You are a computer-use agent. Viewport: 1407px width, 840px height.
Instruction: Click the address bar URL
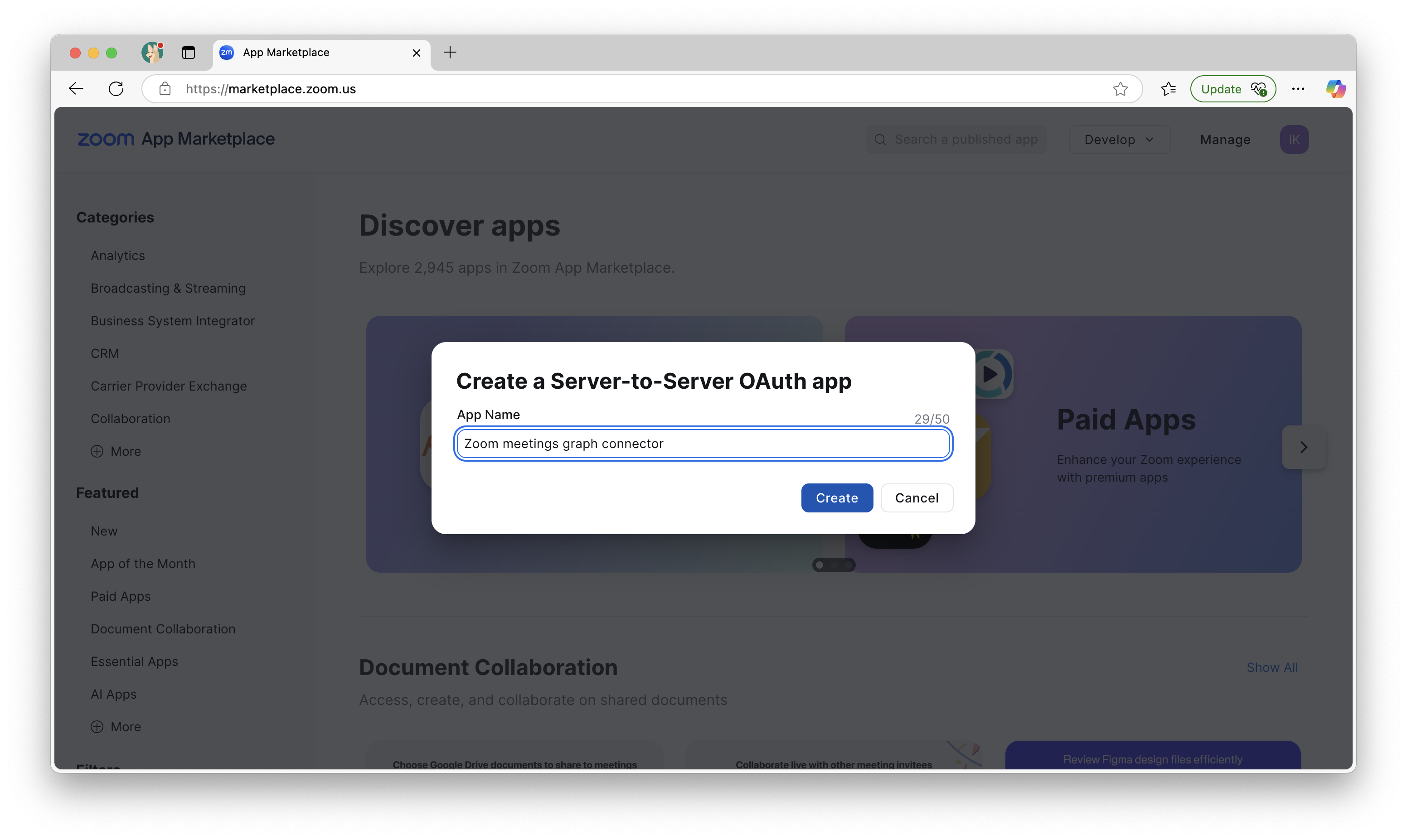coord(271,89)
